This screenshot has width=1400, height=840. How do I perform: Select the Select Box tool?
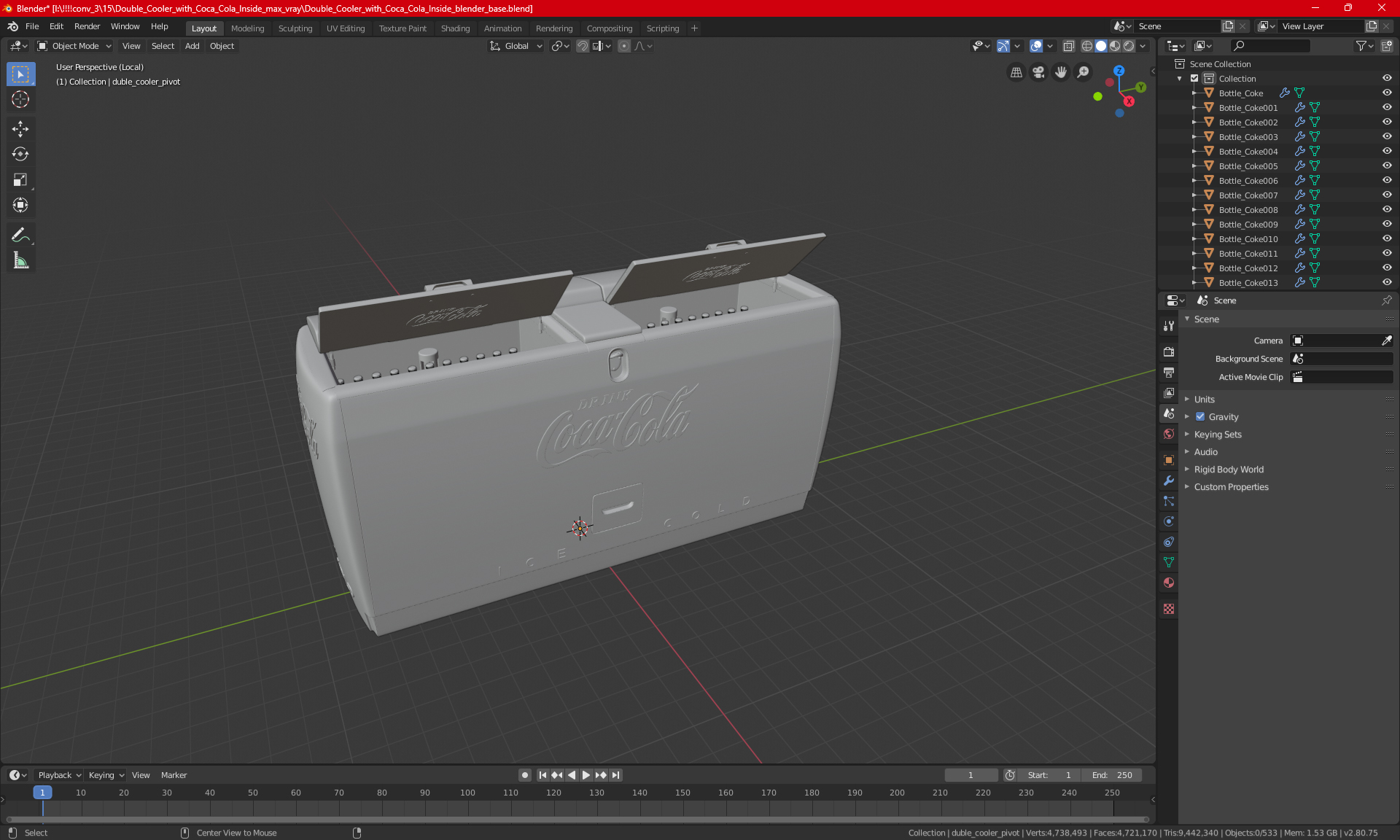(20, 74)
